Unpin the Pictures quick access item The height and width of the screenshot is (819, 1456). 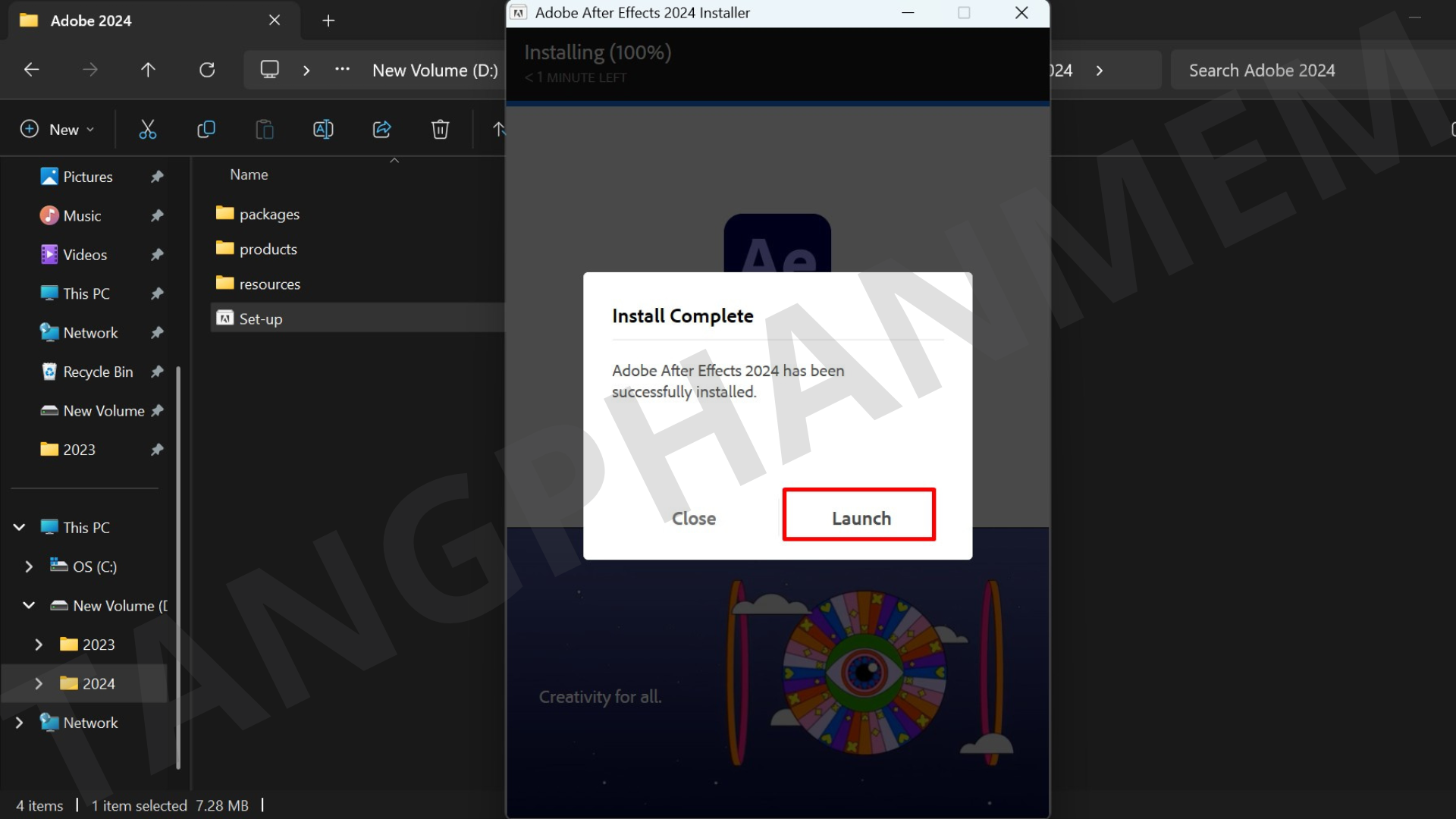coord(157,177)
